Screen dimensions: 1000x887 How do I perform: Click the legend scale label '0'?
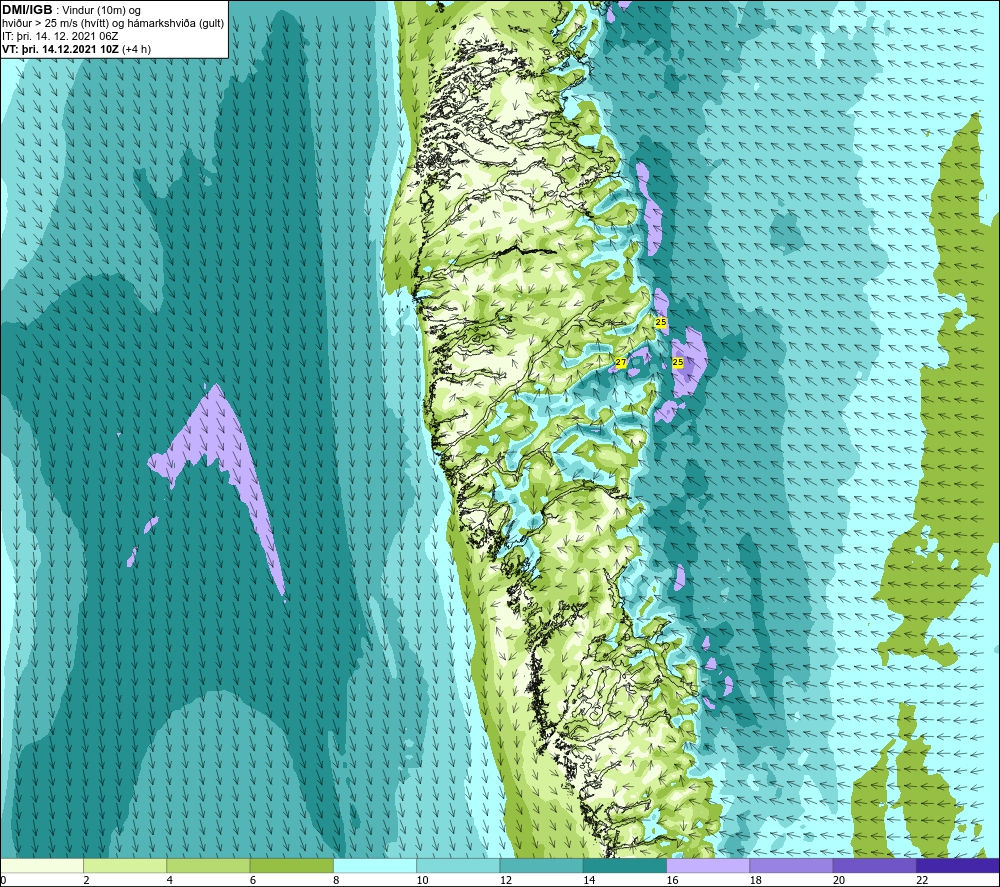click(3, 880)
